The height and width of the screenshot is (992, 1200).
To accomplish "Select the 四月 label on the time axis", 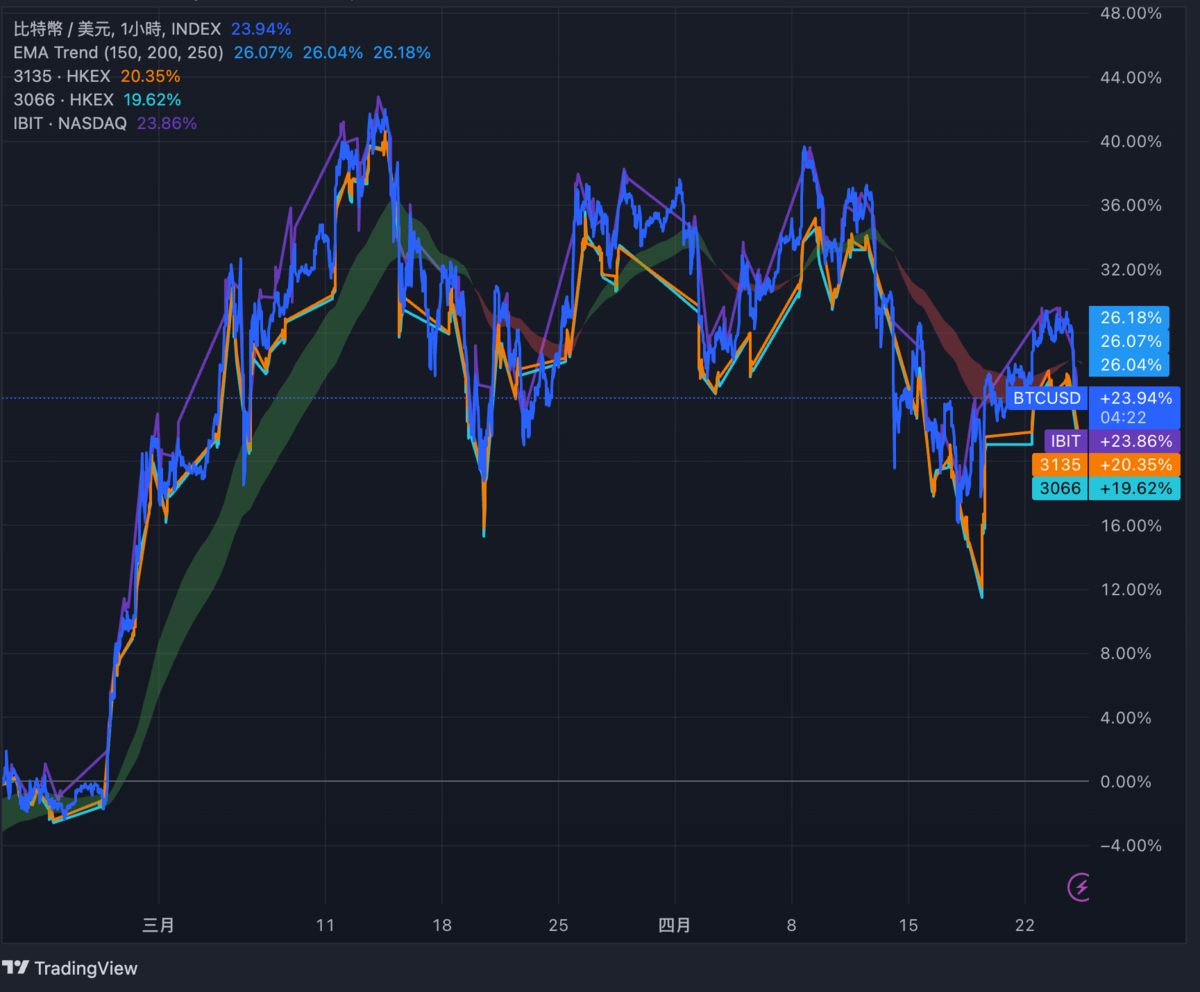I will (x=676, y=926).
